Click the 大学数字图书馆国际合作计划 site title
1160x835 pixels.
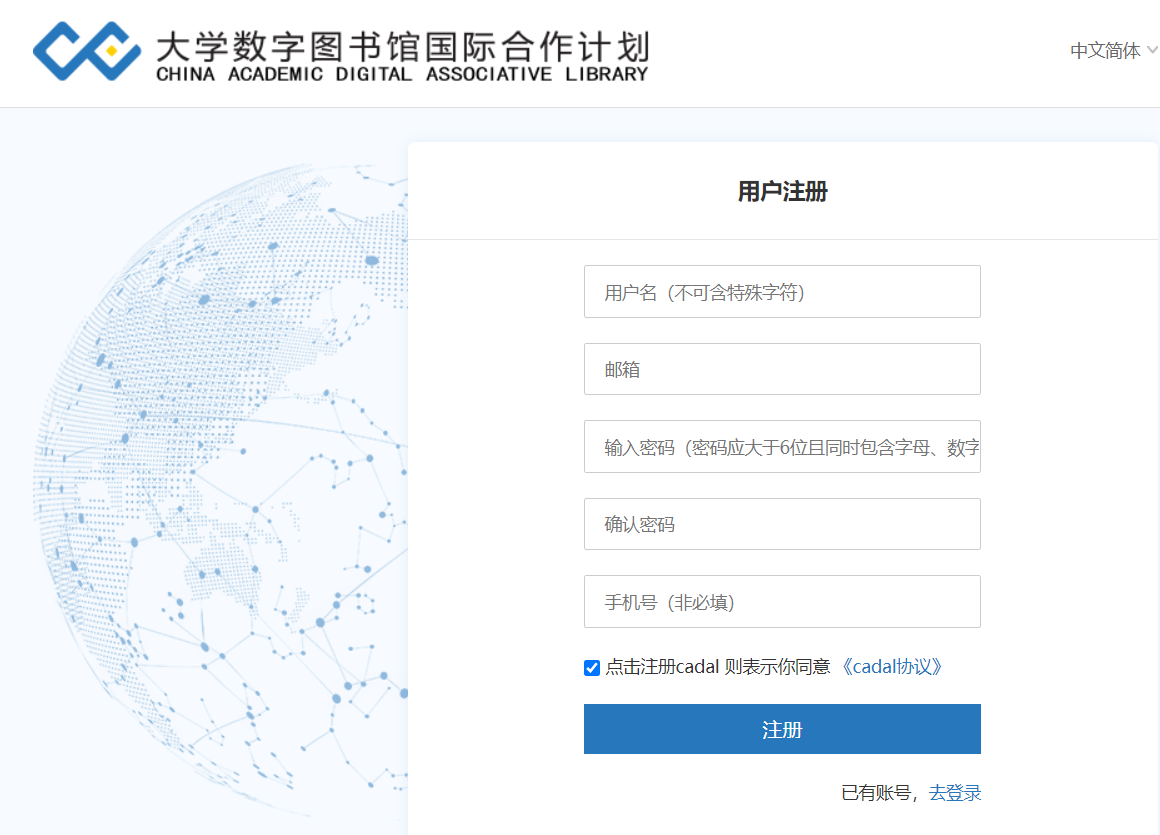(402, 44)
